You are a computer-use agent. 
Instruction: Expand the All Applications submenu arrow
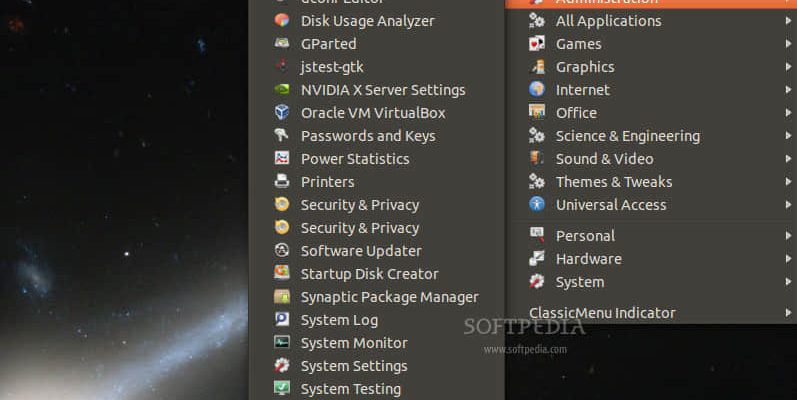(788, 21)
